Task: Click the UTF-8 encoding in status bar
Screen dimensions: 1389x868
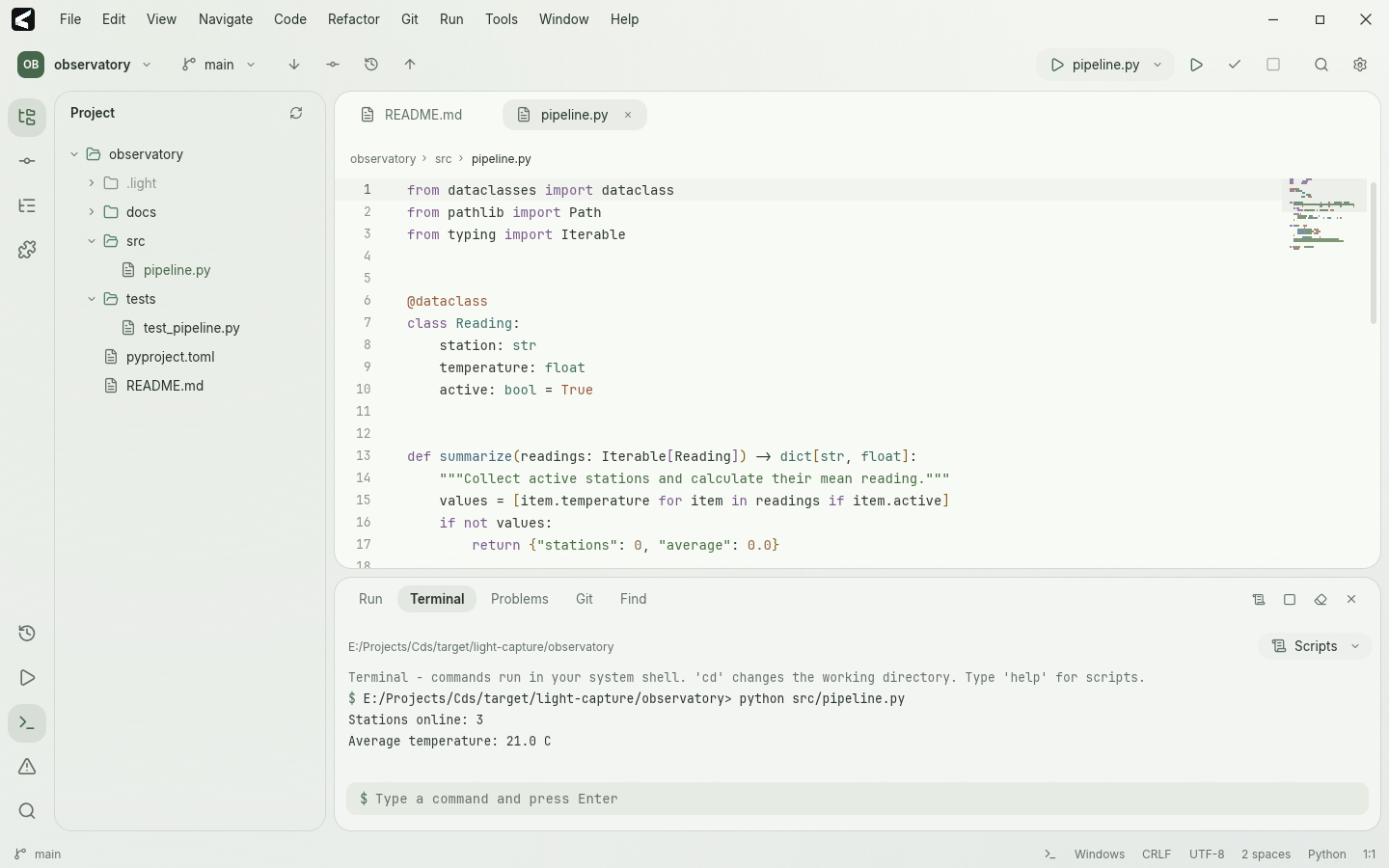Action: (x=1207, y=854)
